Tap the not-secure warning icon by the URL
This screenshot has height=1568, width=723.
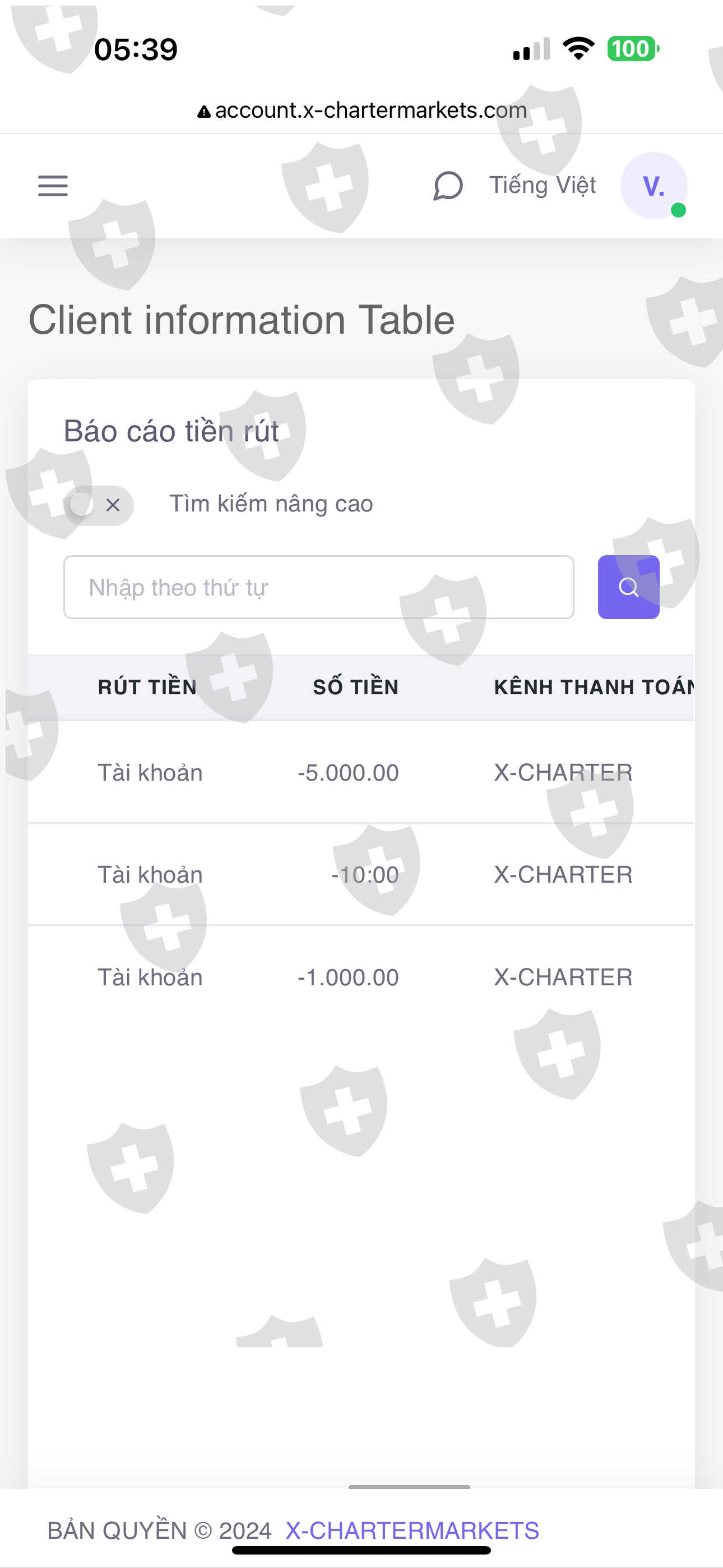tap(204, 112)
